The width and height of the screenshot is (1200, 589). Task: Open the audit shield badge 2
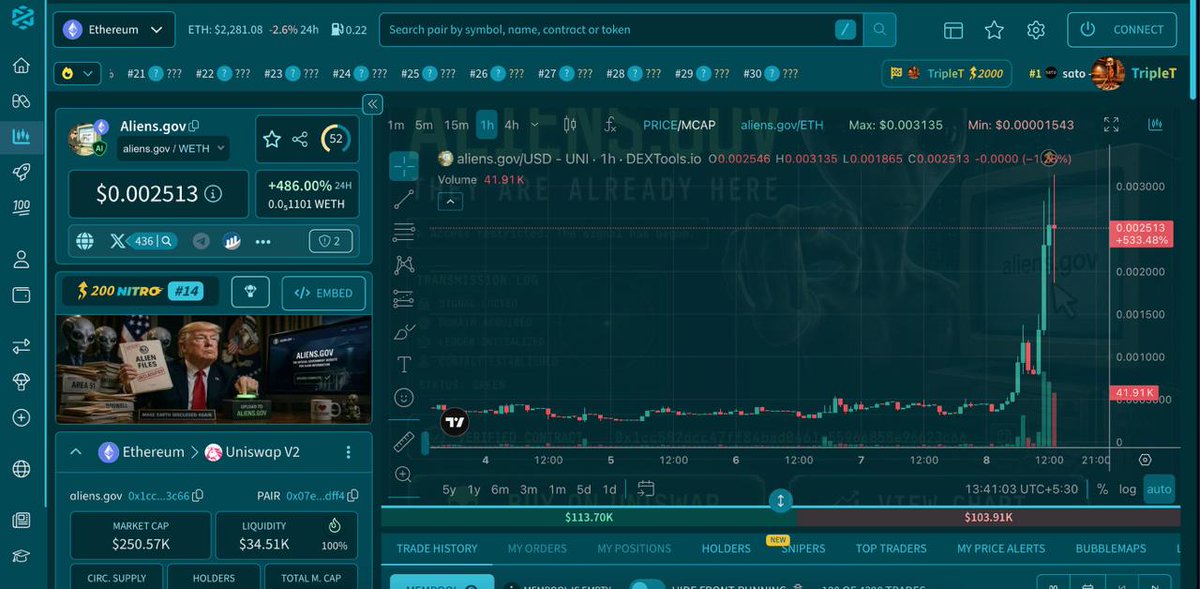pyautogui.click(x=329, y=241)
